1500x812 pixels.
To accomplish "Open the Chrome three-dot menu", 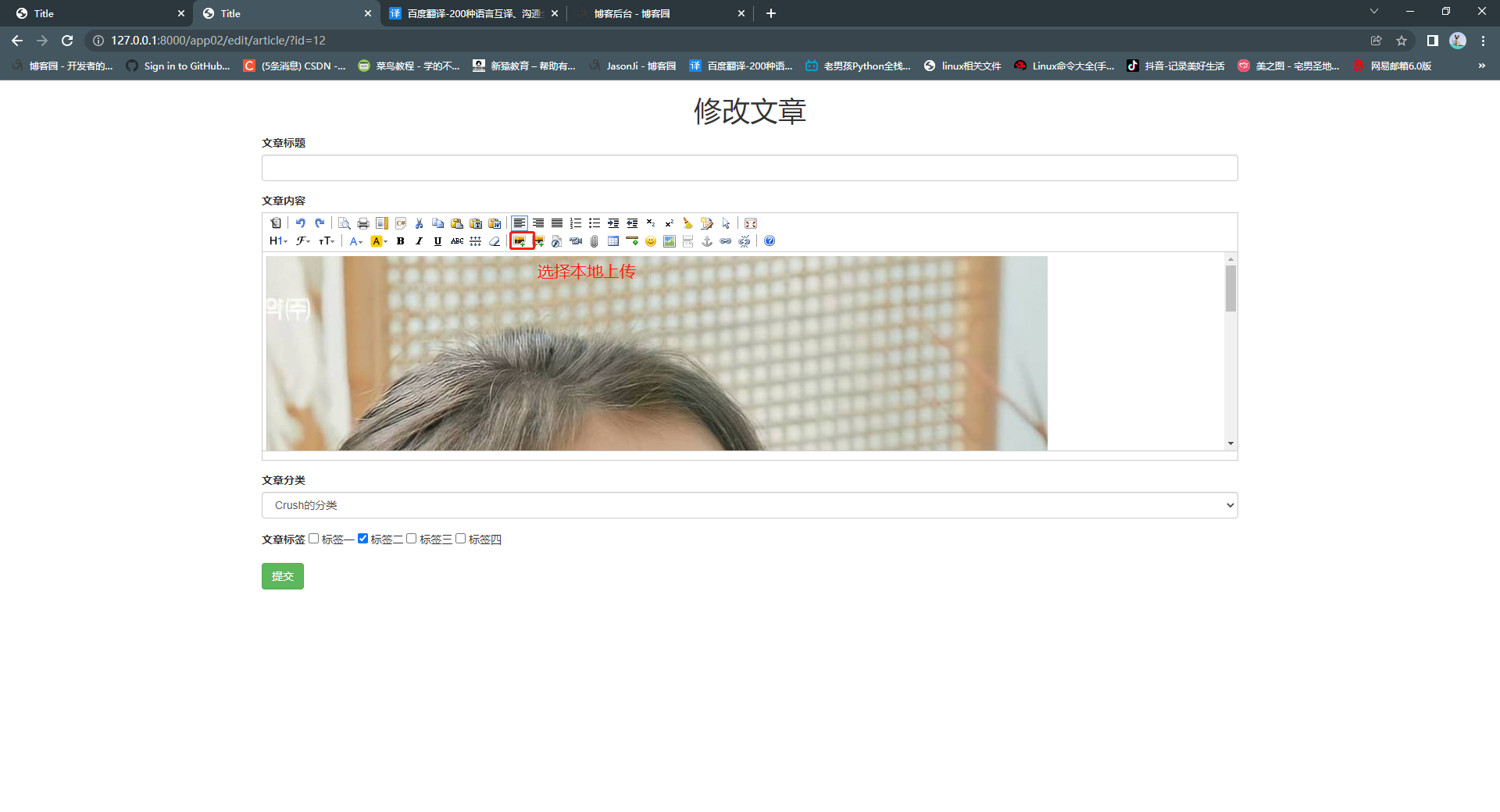I will tap(1483, 41).
